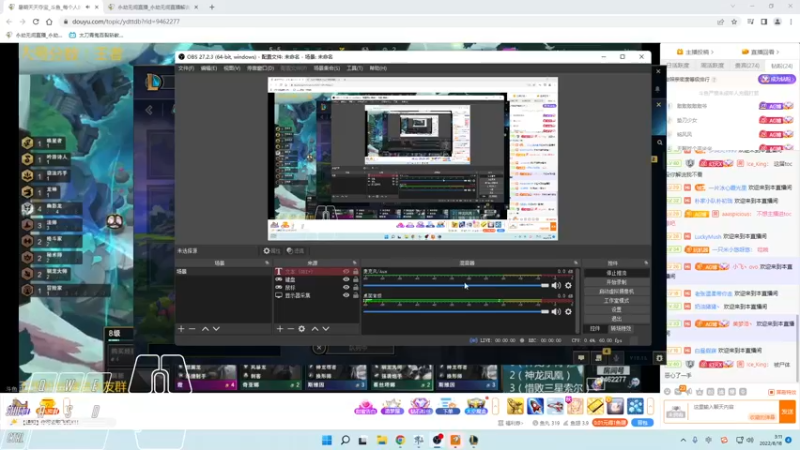The width and height of the screenshot is (800, 450).
Task: Toggle visibility of the 键盘 source
Action: 346,280
